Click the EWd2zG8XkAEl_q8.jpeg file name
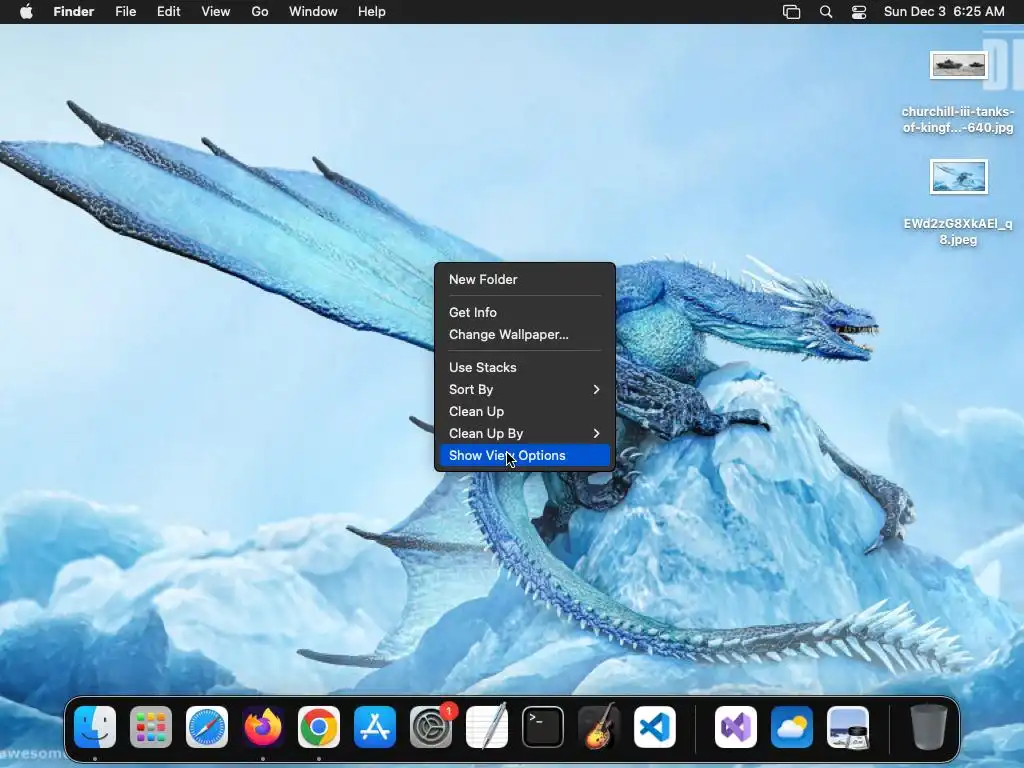The width and height of the screenshot is (1024, 768). click(958, 232)
